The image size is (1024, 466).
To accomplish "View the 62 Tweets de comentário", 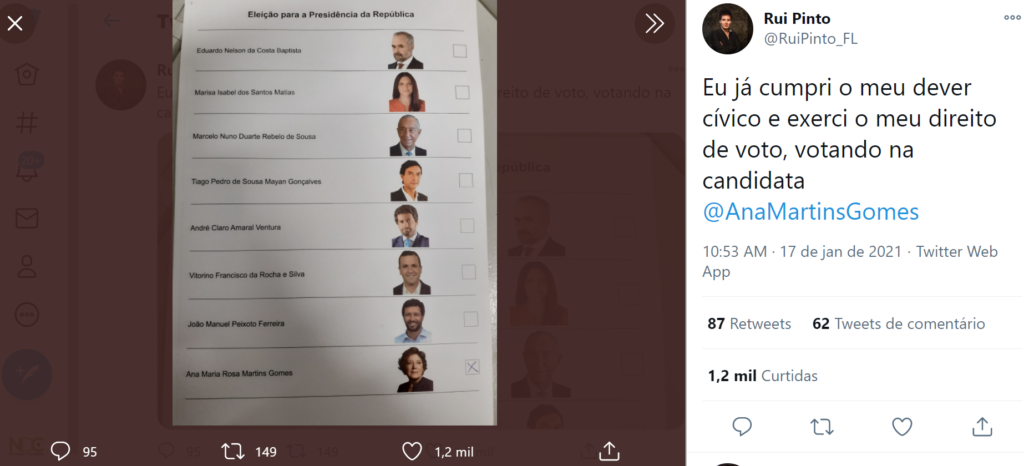I will (x=898, y=324).
